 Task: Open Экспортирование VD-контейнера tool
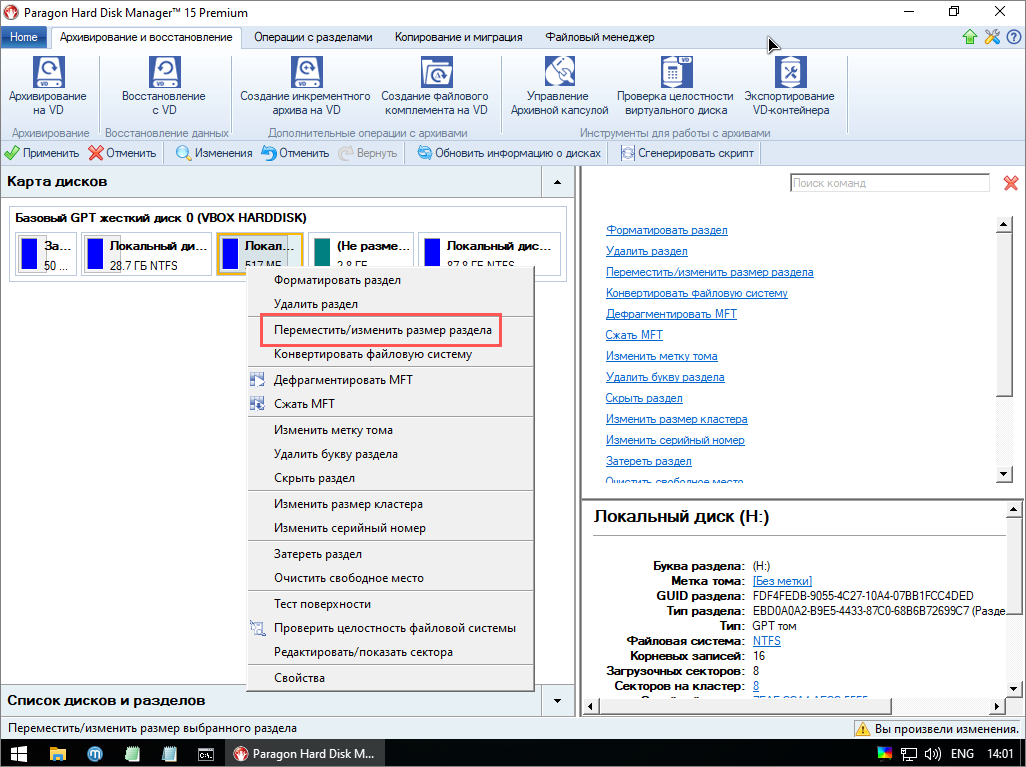click(x=790, y=86)
